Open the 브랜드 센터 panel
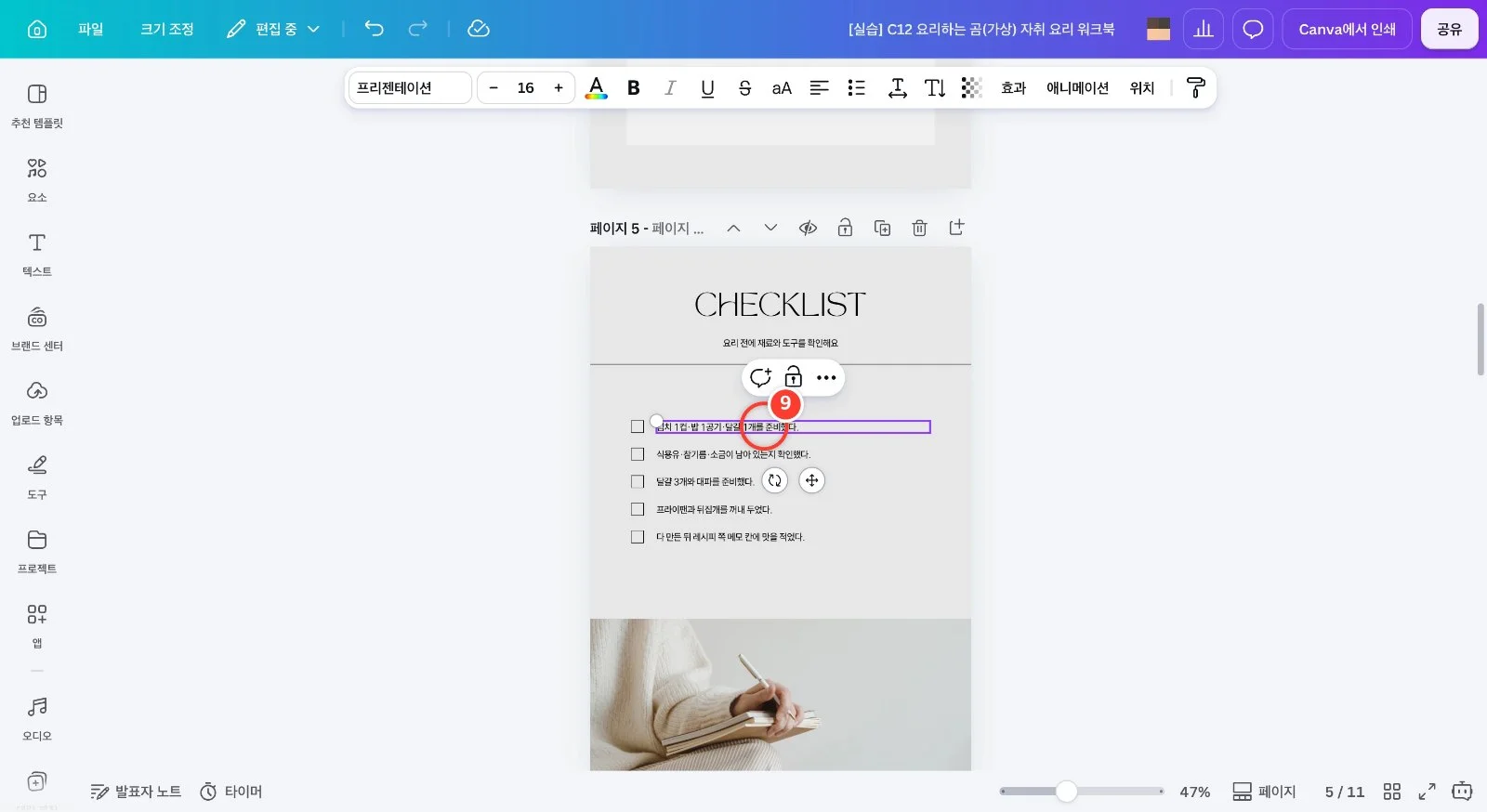 tap(37, 329)
